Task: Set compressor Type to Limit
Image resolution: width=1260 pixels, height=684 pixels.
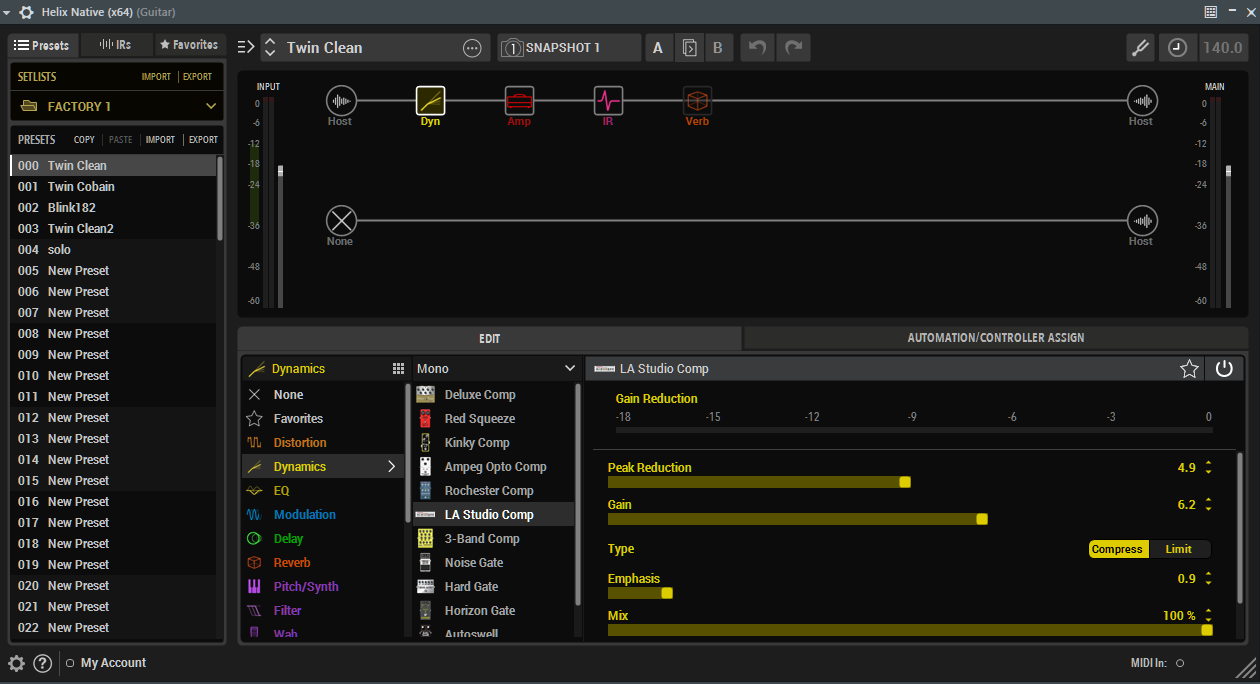Action: tap(1178, 549)
